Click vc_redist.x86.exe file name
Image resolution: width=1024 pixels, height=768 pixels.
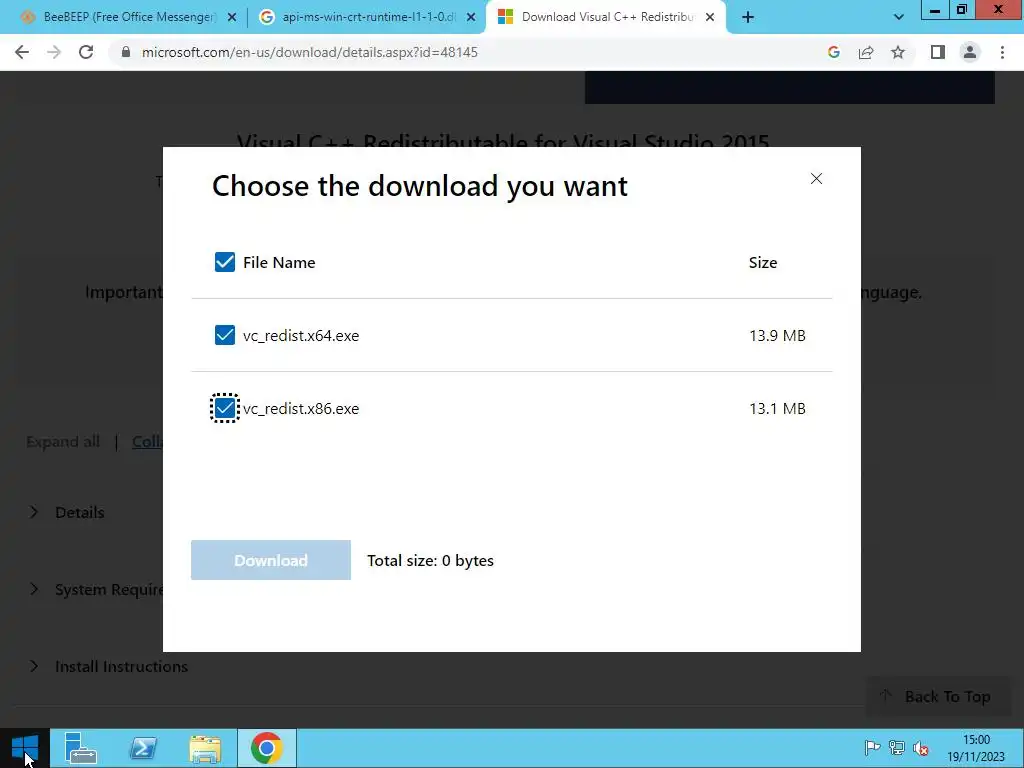[x=301, y=408]
